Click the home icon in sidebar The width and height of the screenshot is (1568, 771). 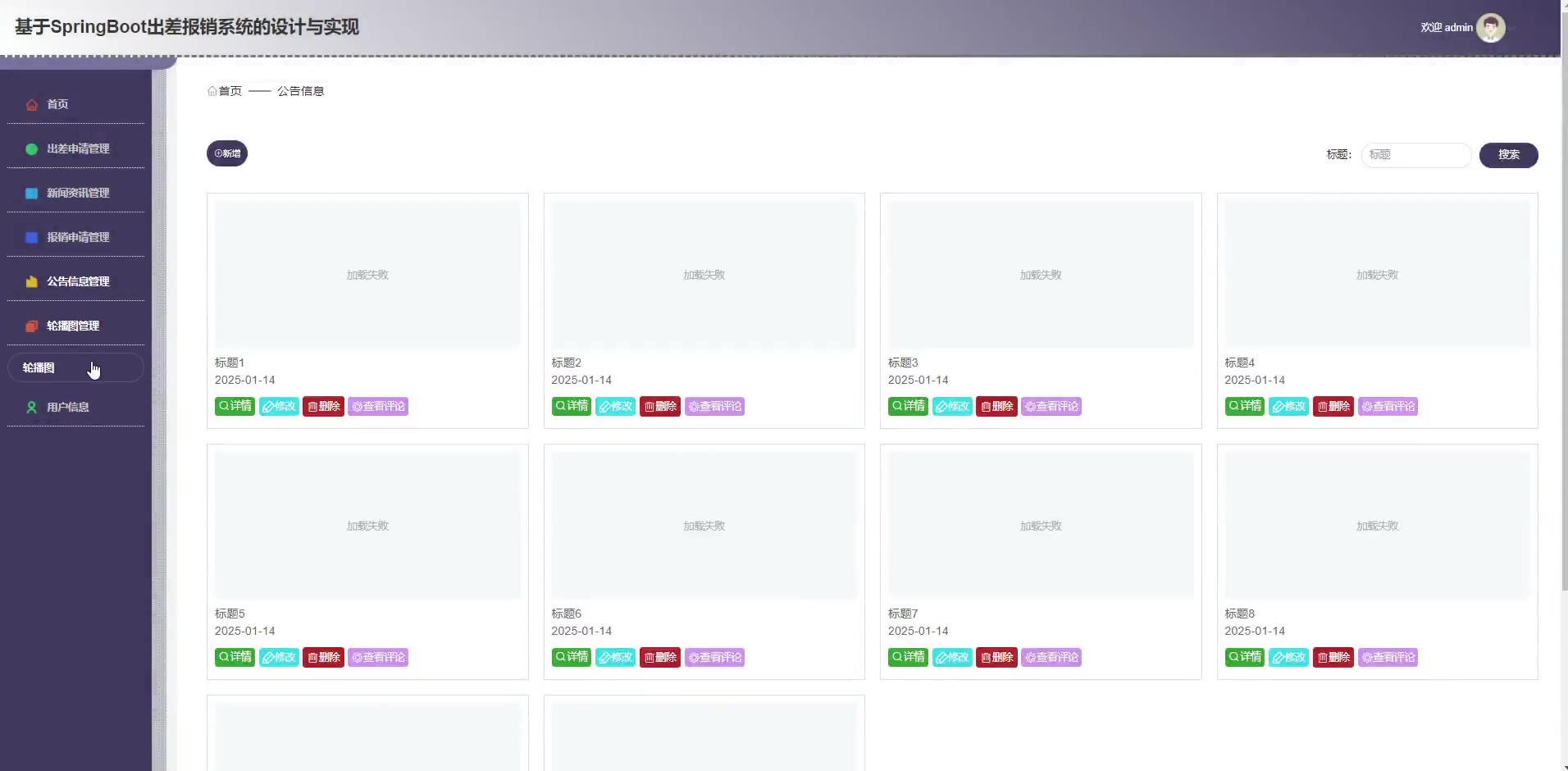click(32, 105)
